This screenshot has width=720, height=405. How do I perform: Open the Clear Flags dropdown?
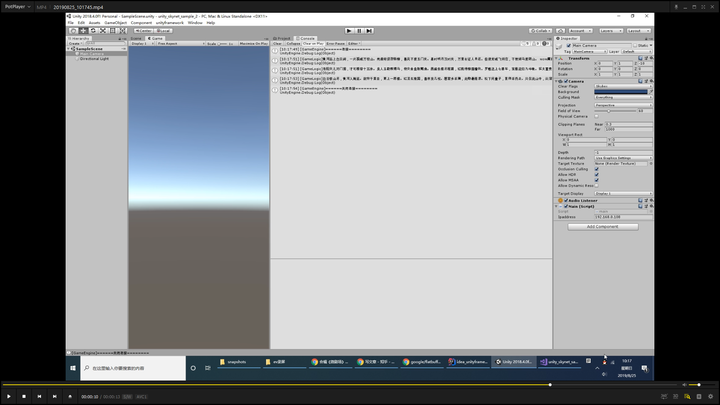[620, 87]
